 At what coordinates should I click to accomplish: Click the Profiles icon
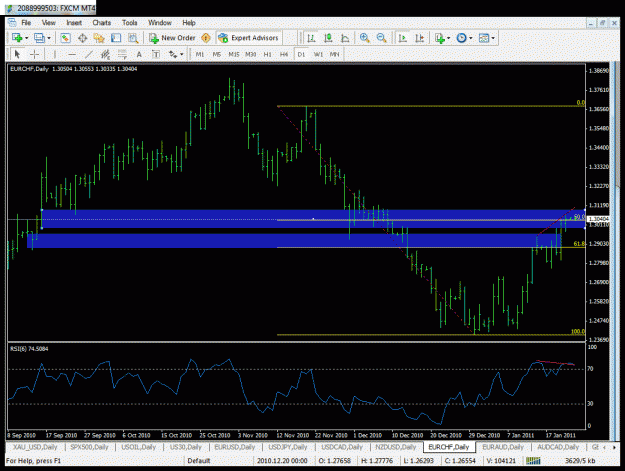tap(39, 38)
